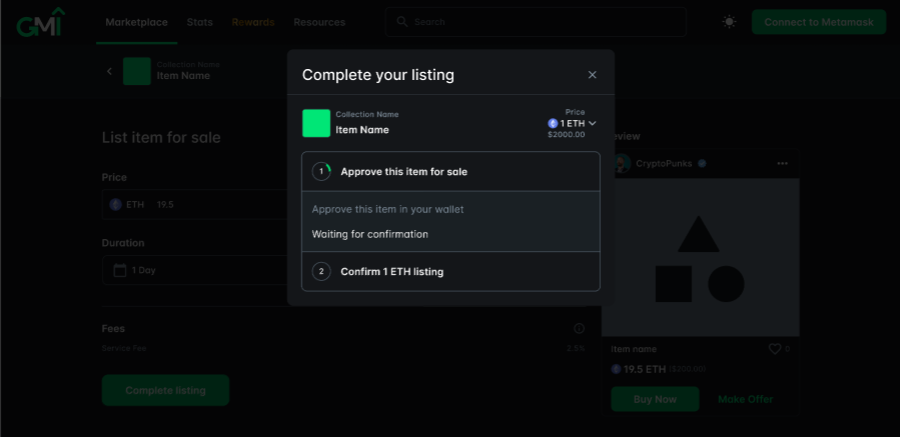
Task: Open the preview card three-dots menu
Action: point(782,164)
